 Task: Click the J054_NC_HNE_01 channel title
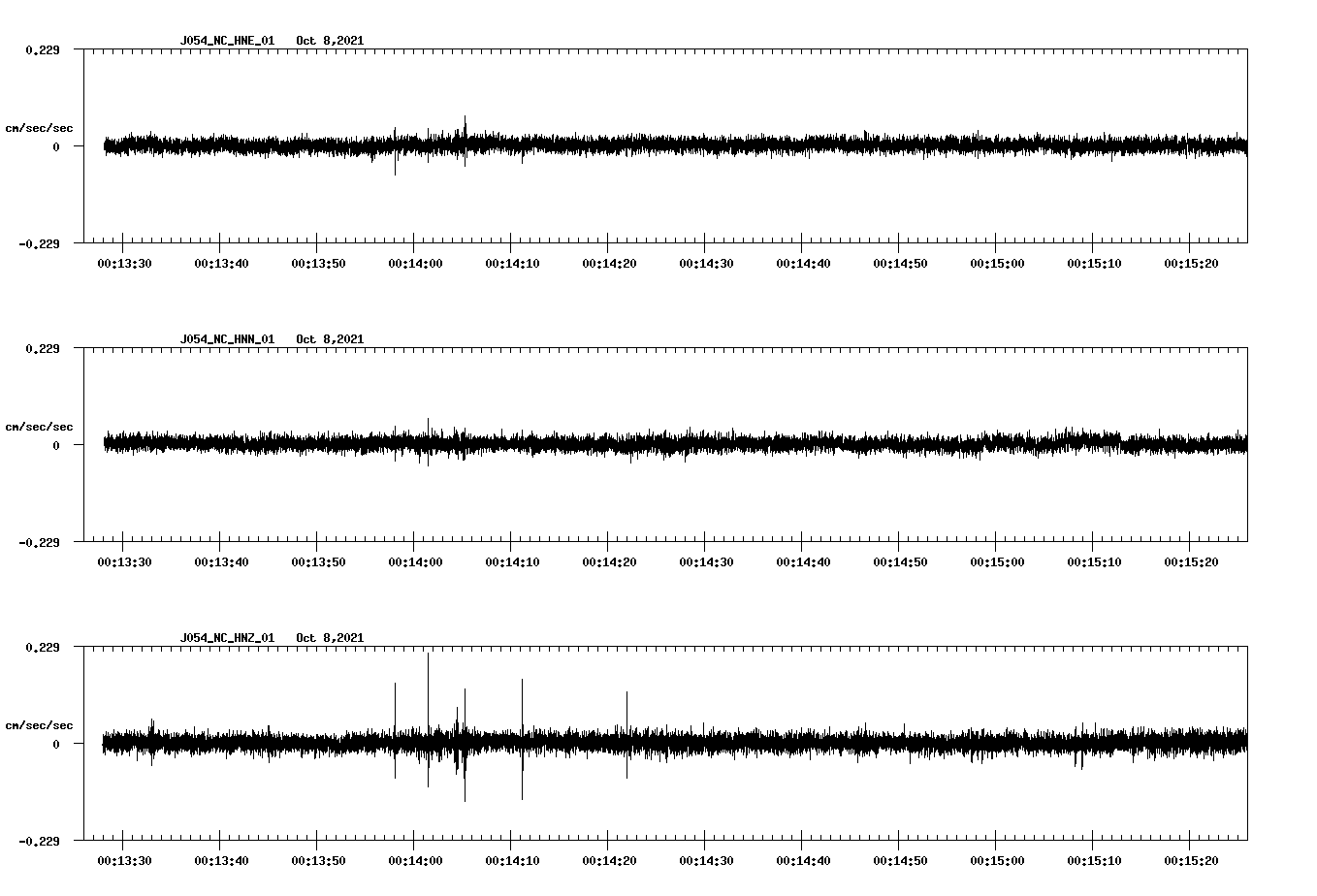coord(227,41)
